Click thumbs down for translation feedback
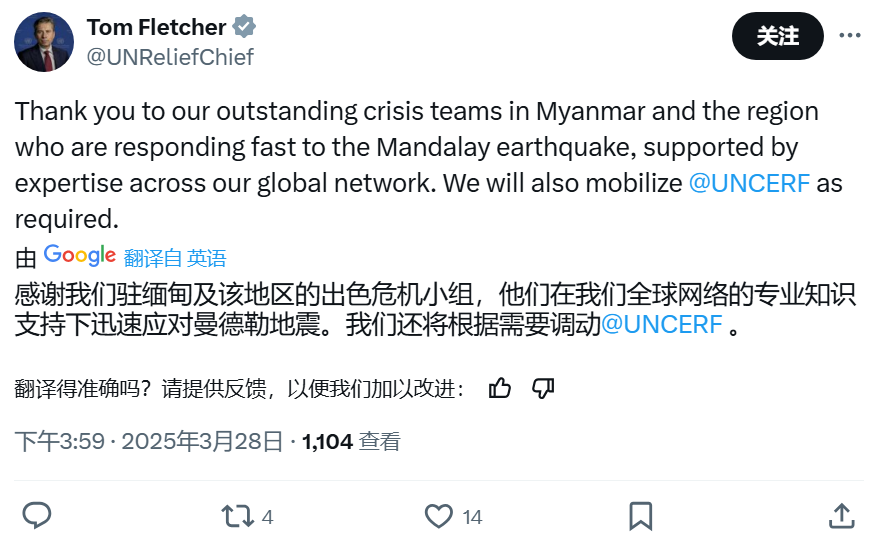 (543, 388)
